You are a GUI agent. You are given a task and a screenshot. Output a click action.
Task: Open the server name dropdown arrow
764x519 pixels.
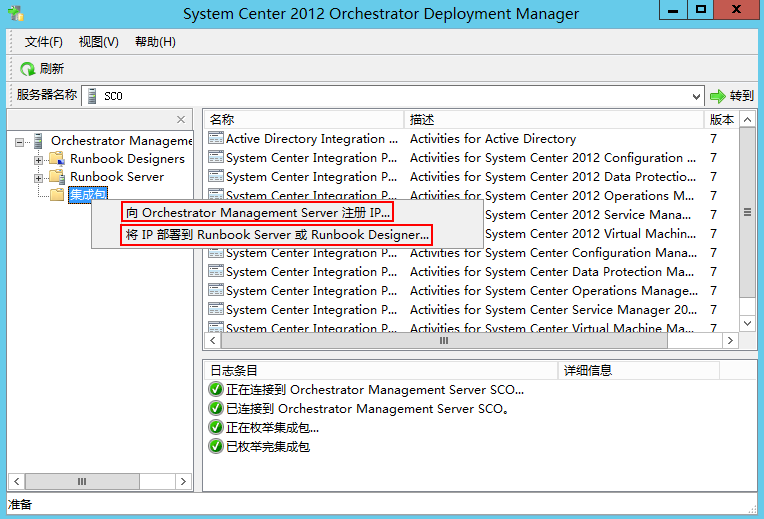point(696,96)
